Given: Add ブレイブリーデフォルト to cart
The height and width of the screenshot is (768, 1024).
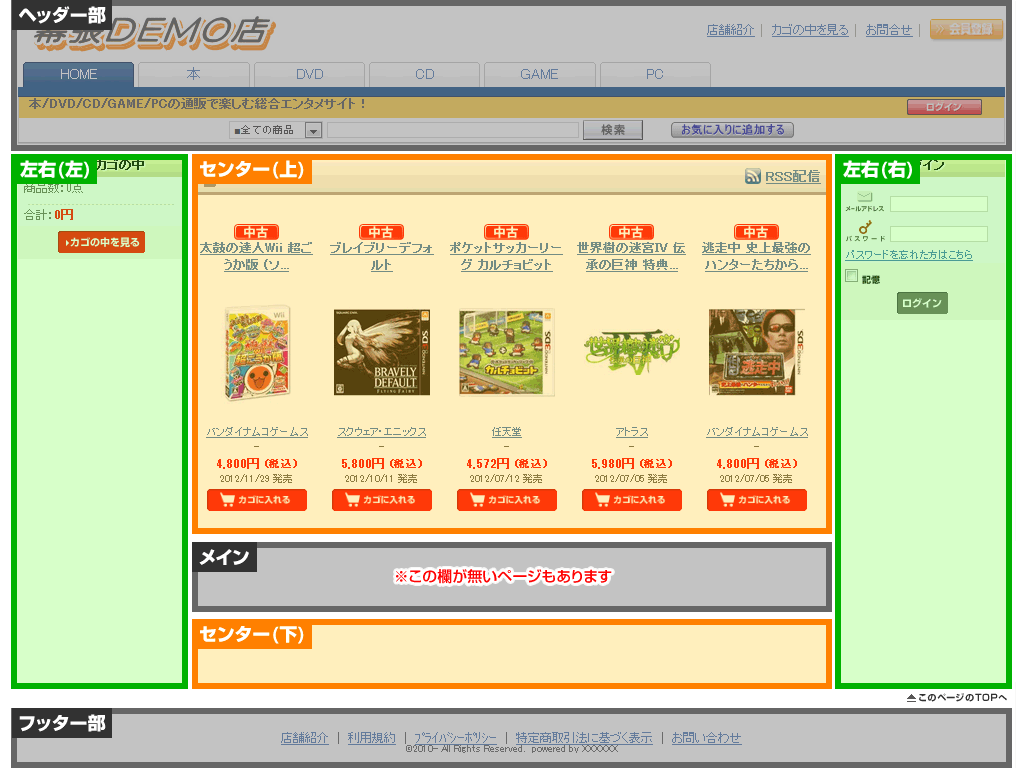Looking at the screenshot, I should pyautogui.click(x=382, y=500).
